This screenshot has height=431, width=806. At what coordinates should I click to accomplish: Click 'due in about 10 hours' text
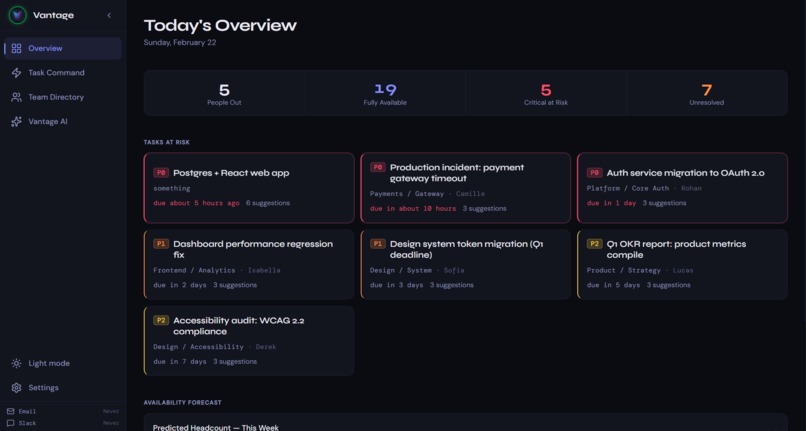click(413, 209)
